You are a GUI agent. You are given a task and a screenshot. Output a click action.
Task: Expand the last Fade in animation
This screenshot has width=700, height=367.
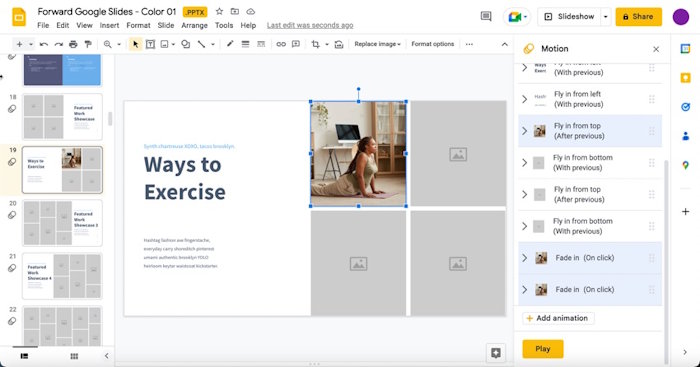coord(525,289)
